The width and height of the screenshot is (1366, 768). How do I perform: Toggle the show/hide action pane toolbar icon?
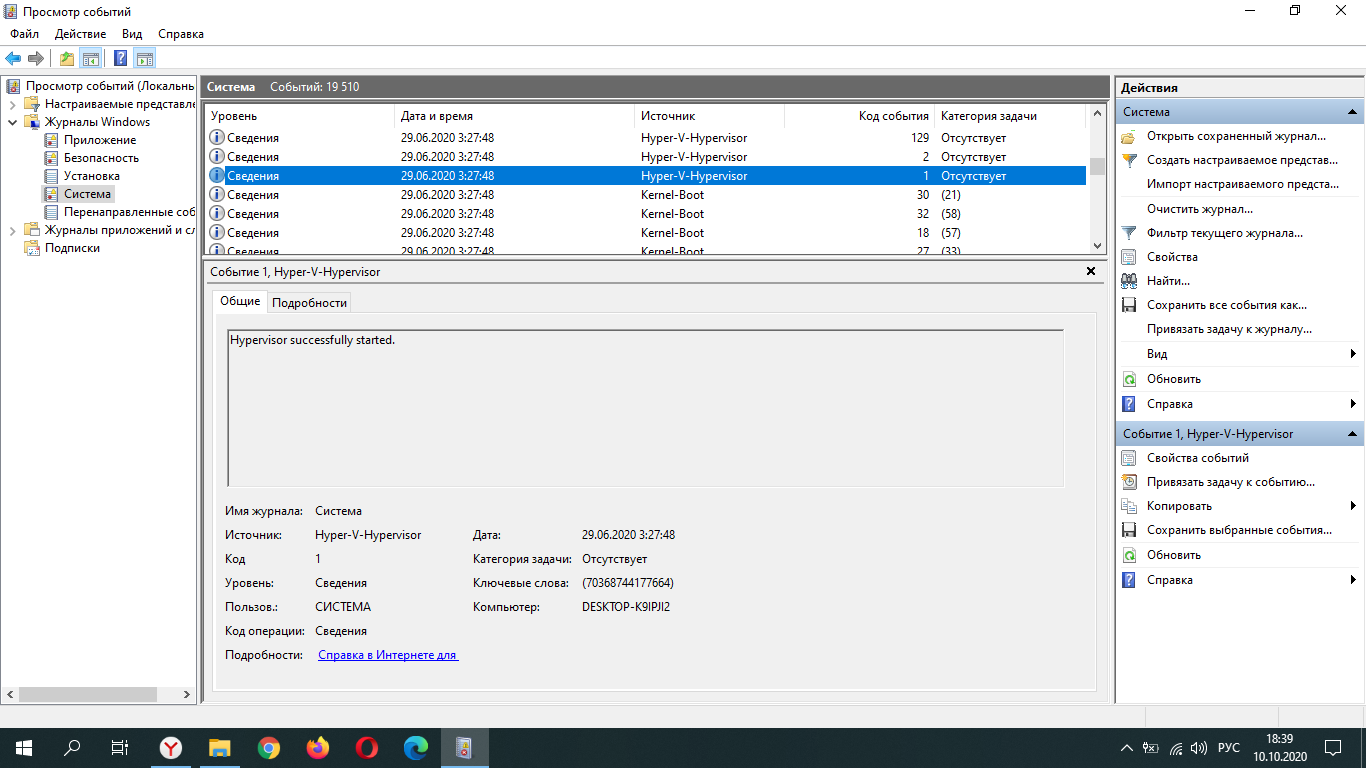[144, 58]
